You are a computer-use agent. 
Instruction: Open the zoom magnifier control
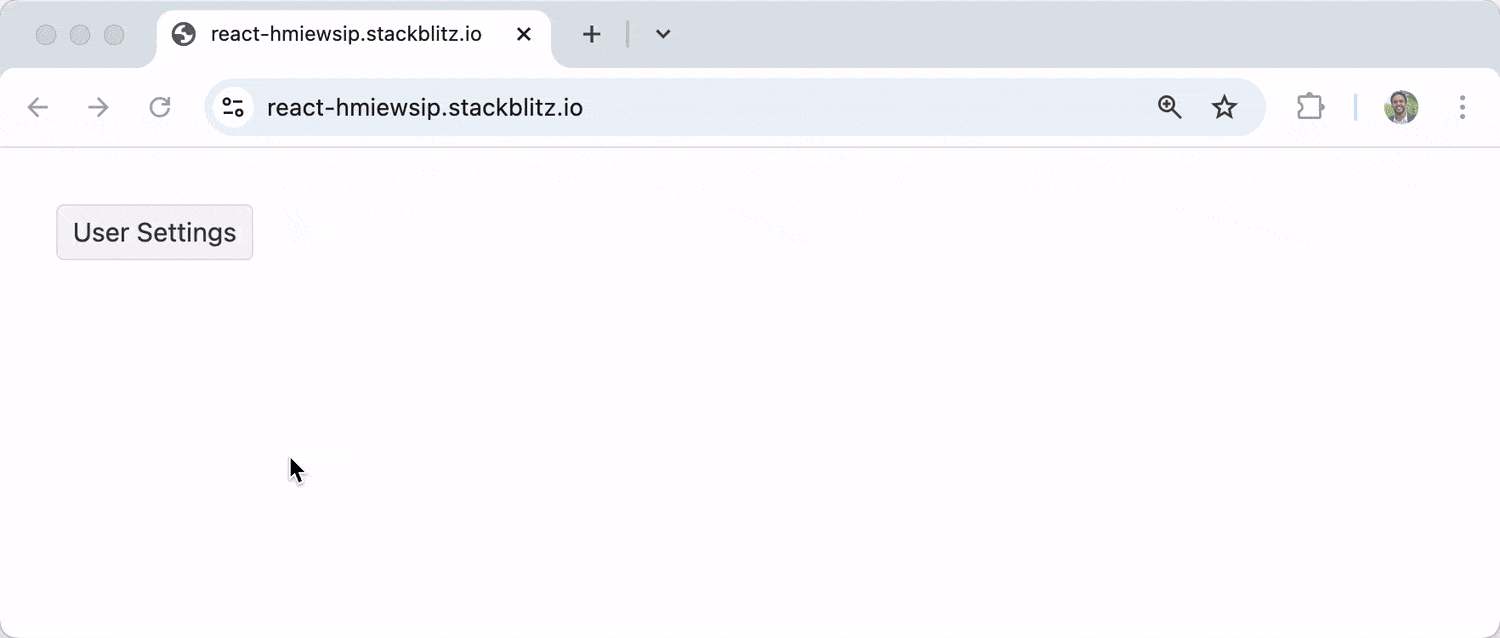1169,107
